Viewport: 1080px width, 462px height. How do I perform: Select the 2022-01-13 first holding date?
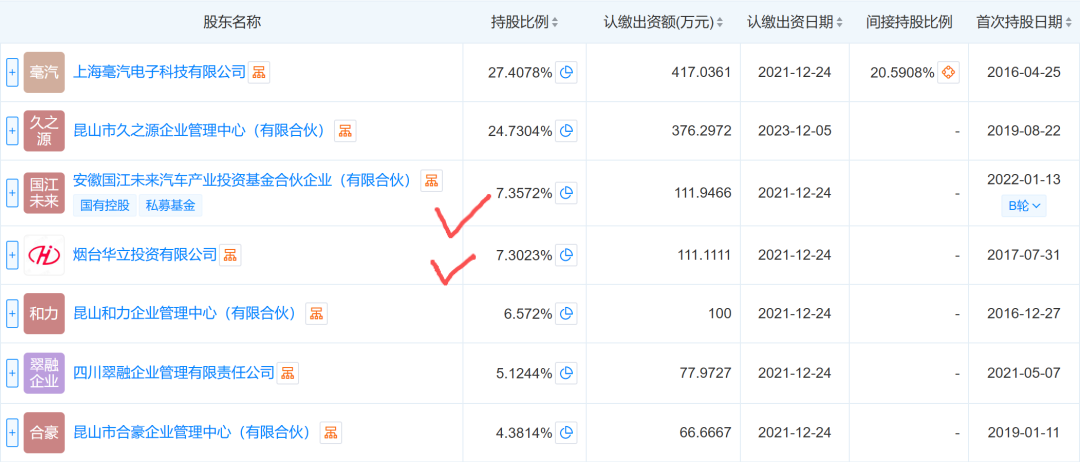[1024, 181]
